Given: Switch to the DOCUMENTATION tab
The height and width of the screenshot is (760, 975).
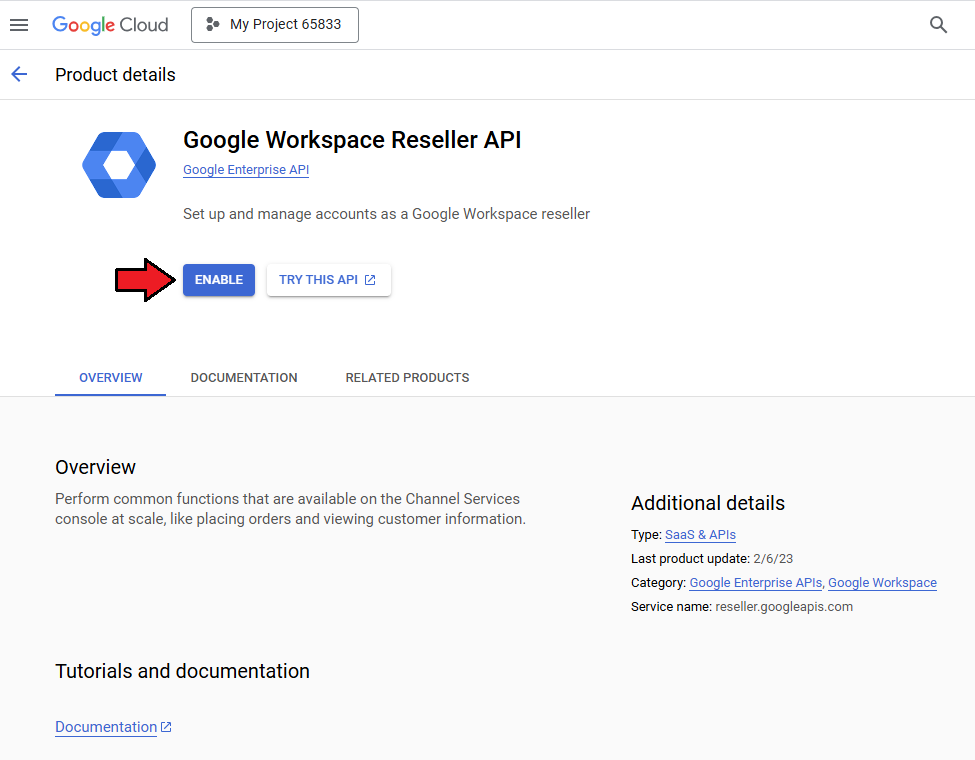Looking at the screenshot, I should [244, 378].
